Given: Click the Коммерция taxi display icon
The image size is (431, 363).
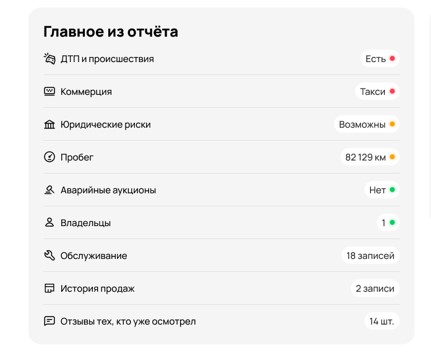Looking at the screenshot, I should coord(49,91).
